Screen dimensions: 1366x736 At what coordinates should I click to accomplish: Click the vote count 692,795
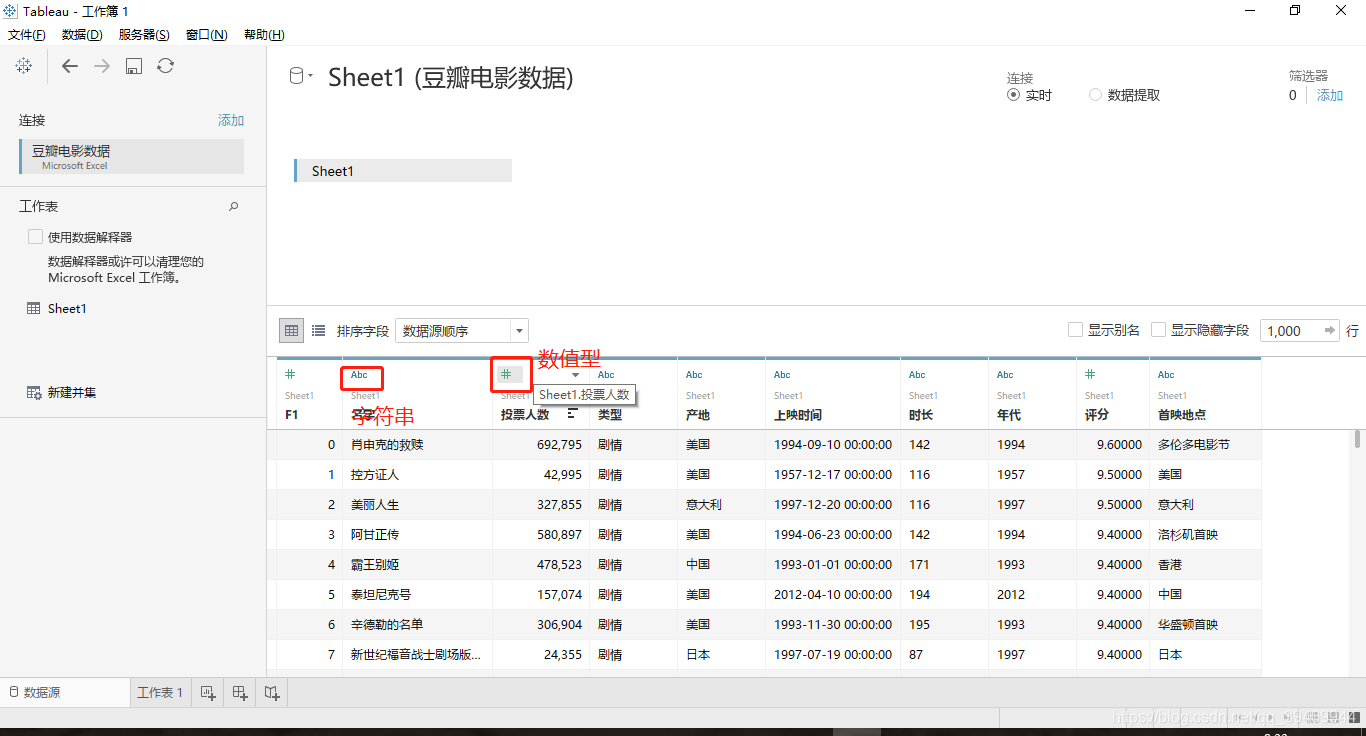(559, 444)
